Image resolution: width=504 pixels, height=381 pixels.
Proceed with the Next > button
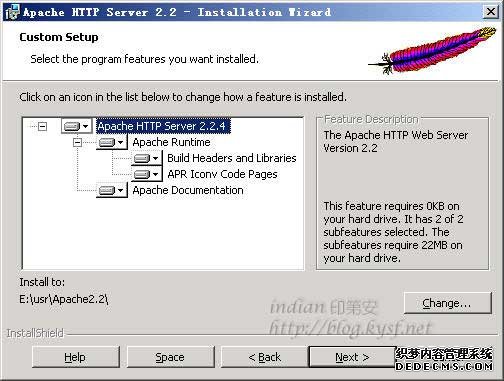tap(352, 357)
